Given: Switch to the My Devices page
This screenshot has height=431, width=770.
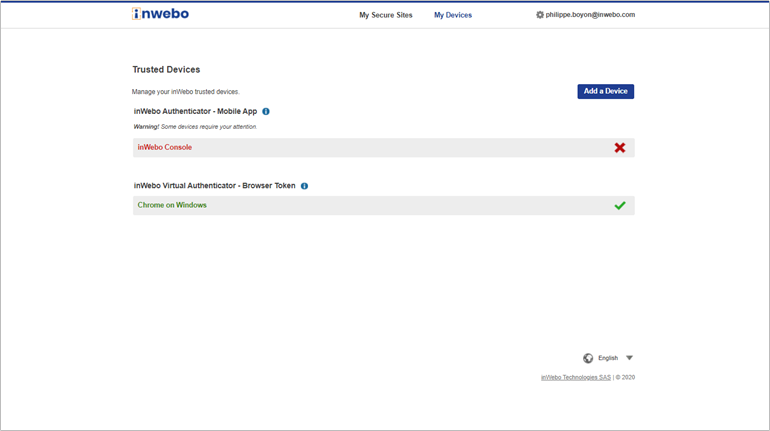Looking at the screenshot, I should click(452, 15).
